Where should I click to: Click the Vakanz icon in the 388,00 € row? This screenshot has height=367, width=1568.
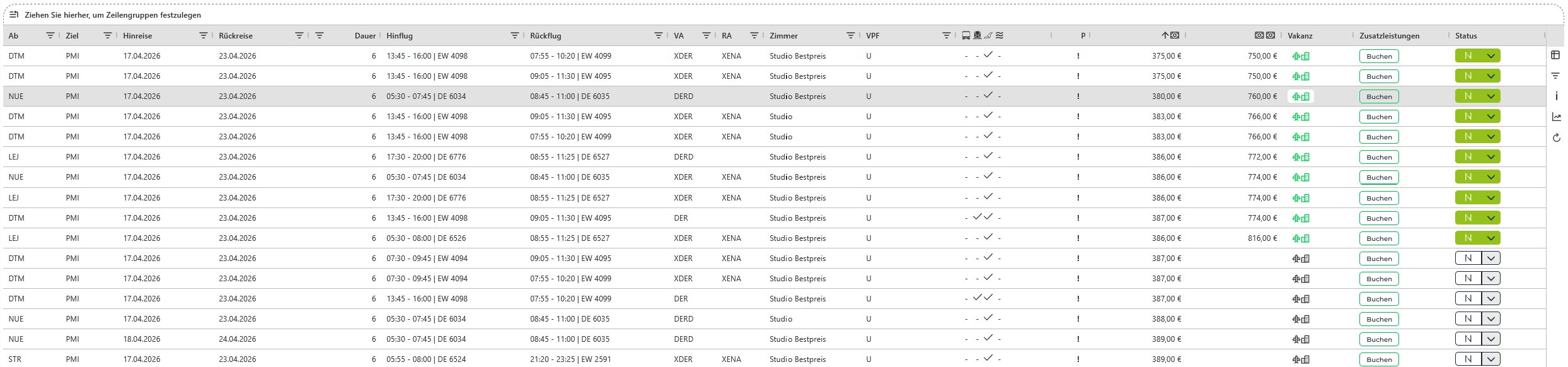1301,319
